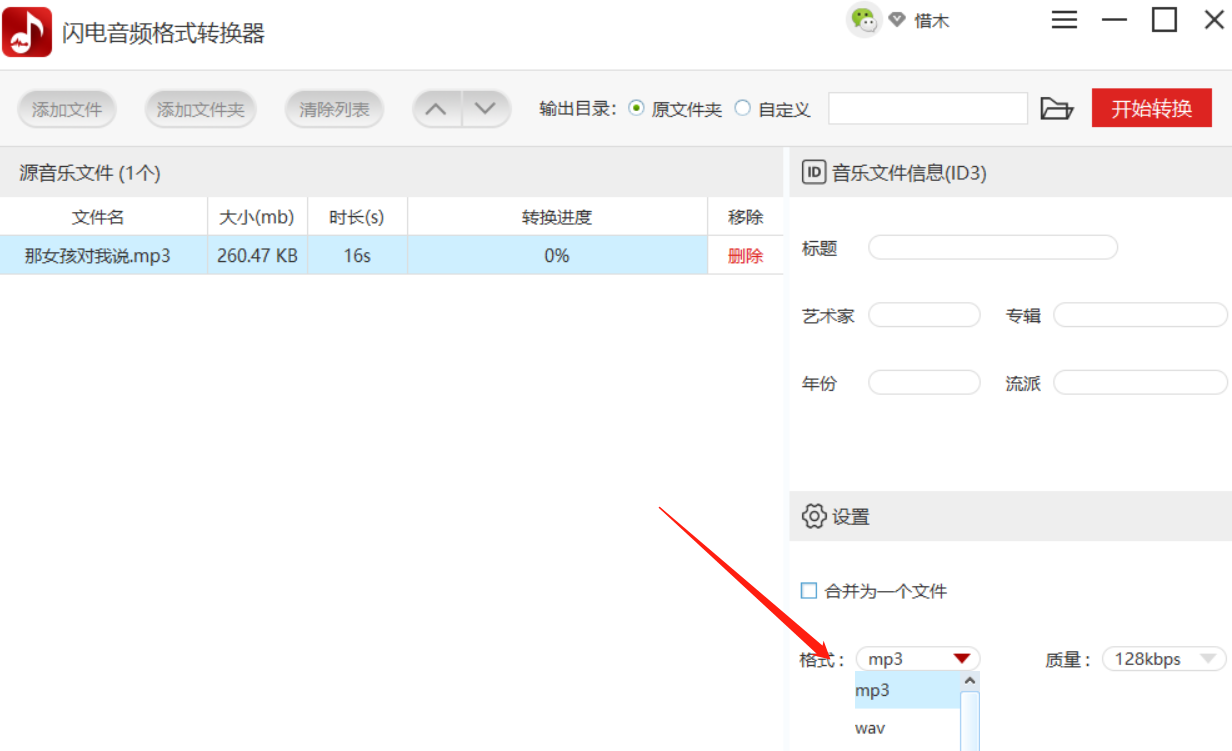The image size is (1232, 751).
Task: Browse output folder with folder icon
Action: [x=1056, y=109]
